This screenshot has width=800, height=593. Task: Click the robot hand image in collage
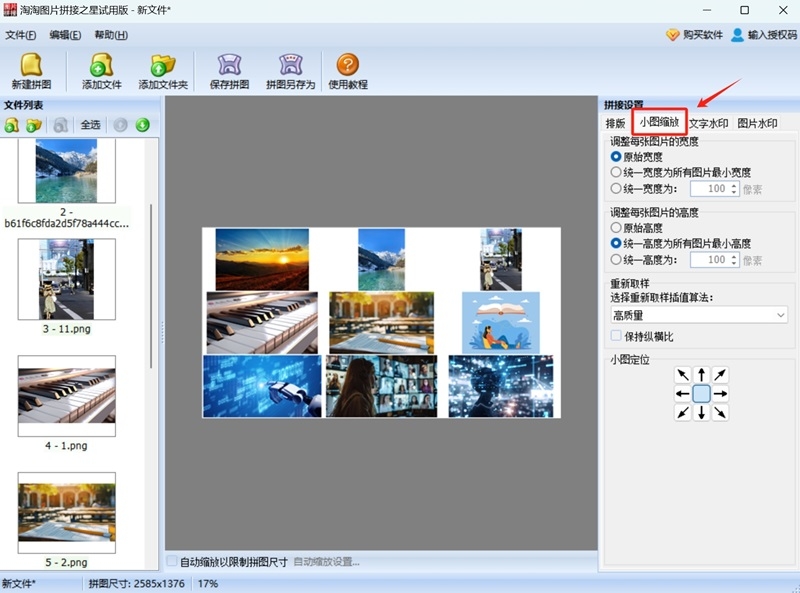coord(262,386)
